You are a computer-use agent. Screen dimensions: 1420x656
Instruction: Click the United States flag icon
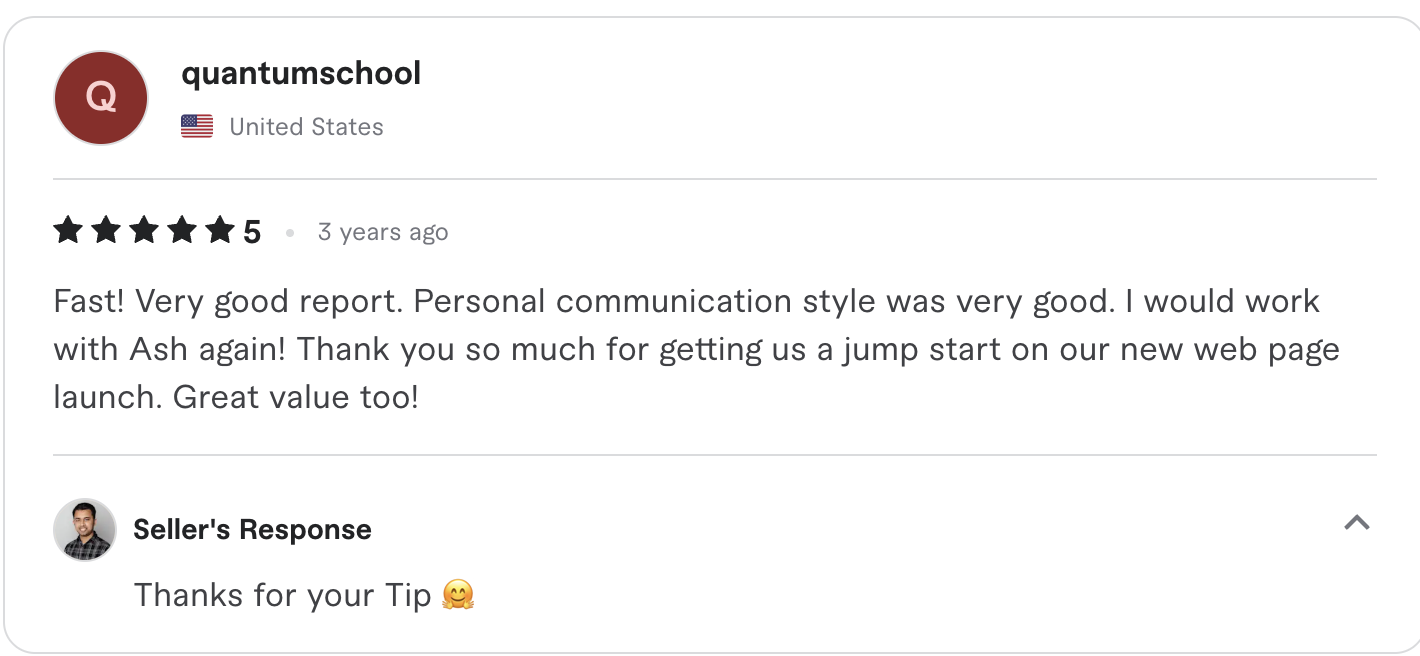197,126
